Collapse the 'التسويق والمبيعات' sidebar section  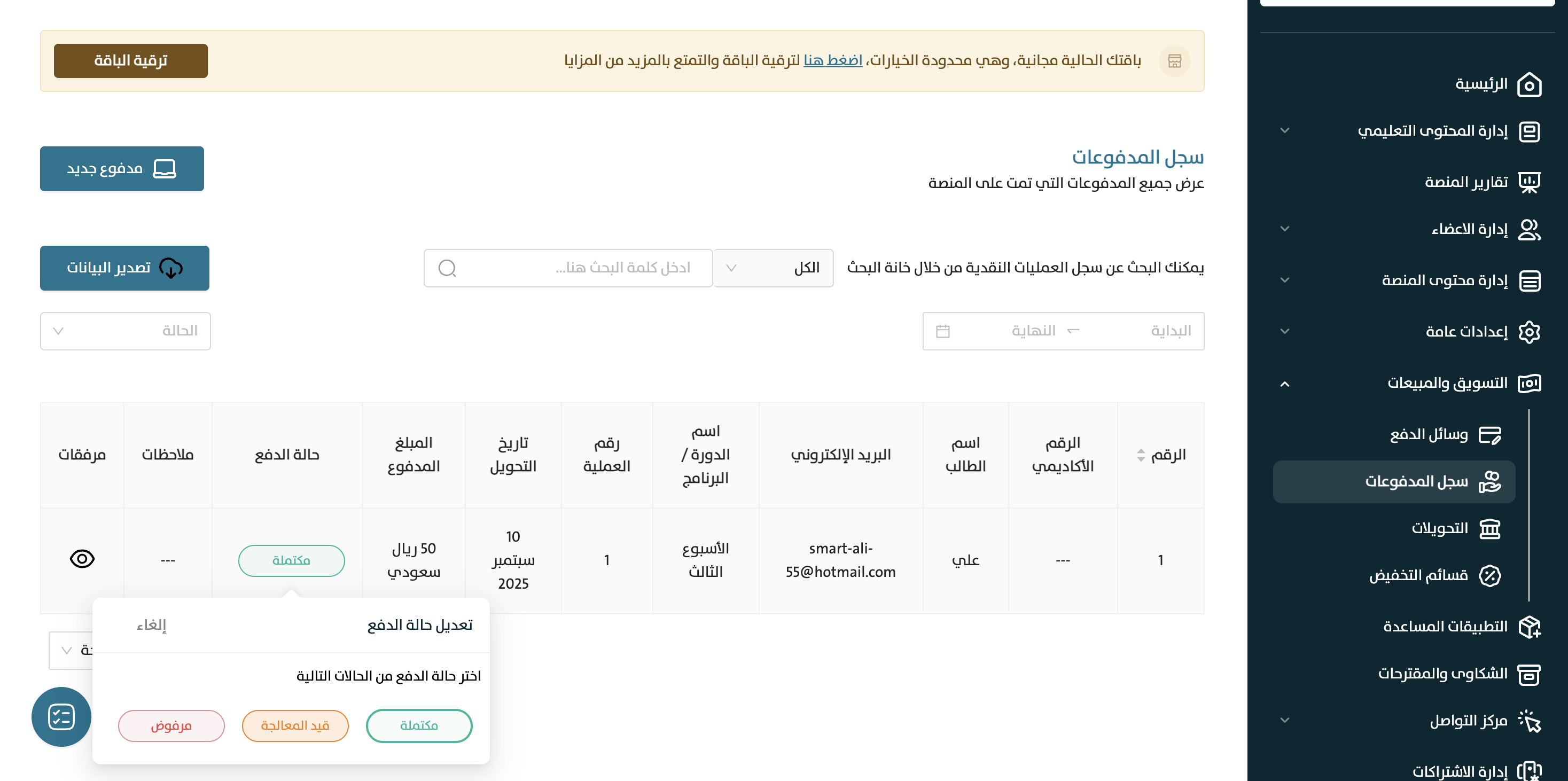click(1284, 384)
